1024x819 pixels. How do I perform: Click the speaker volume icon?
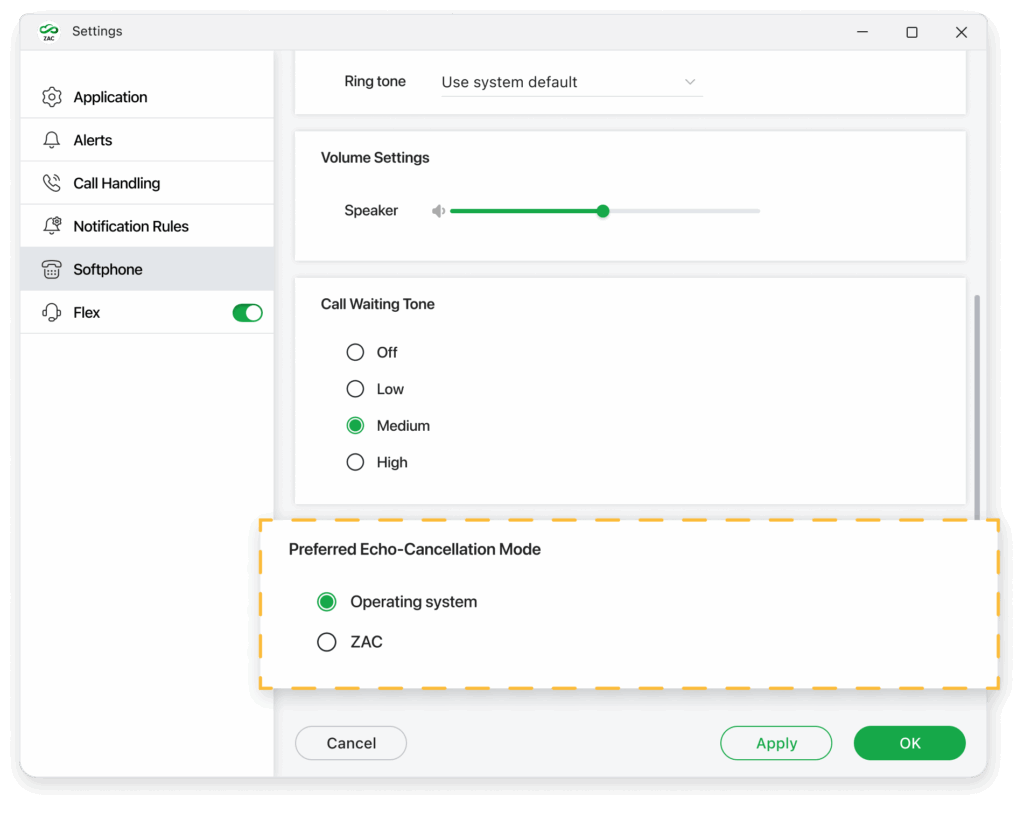[438, 211]
